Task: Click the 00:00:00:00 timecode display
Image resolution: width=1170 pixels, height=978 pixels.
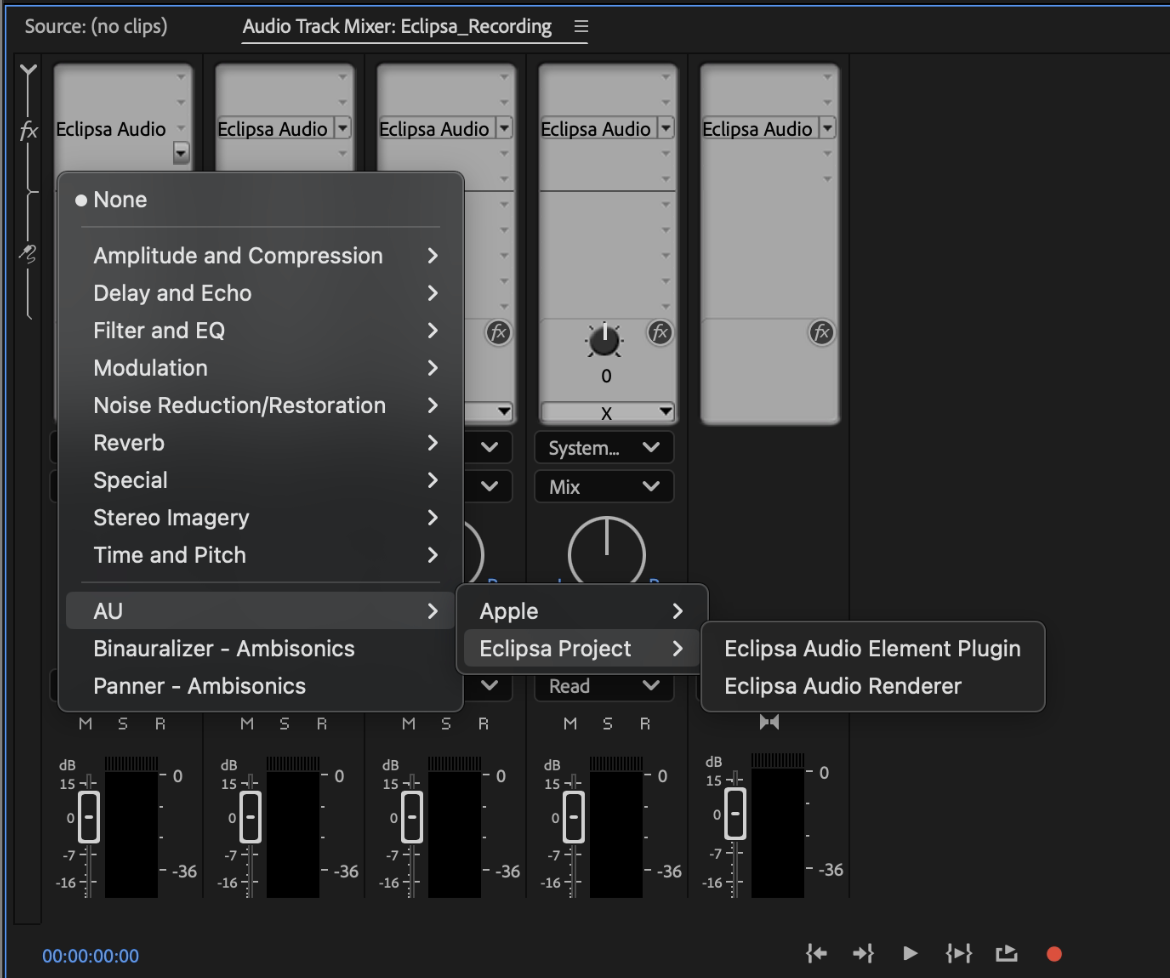Action: click(91, 956)
